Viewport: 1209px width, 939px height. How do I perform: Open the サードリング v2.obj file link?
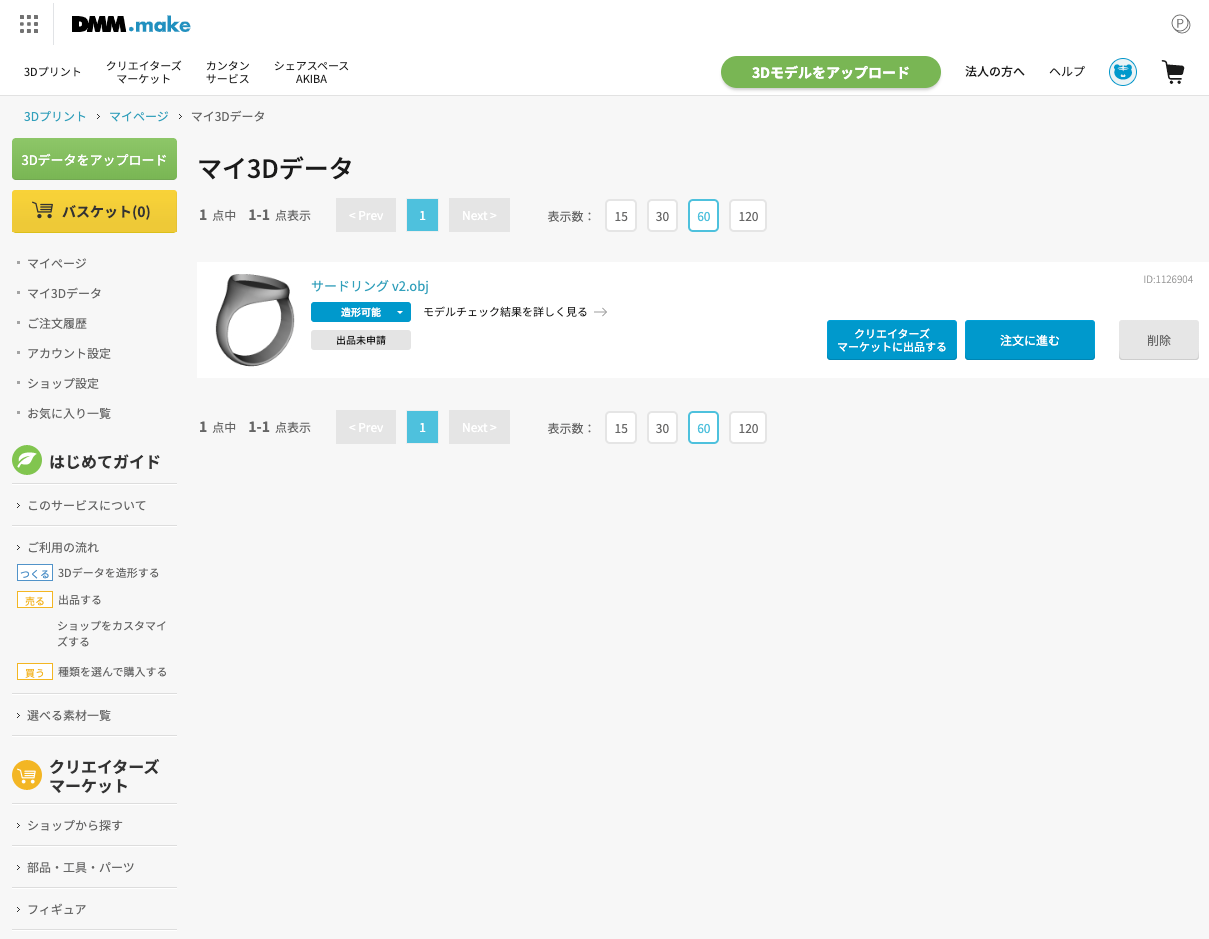(370, 286)
